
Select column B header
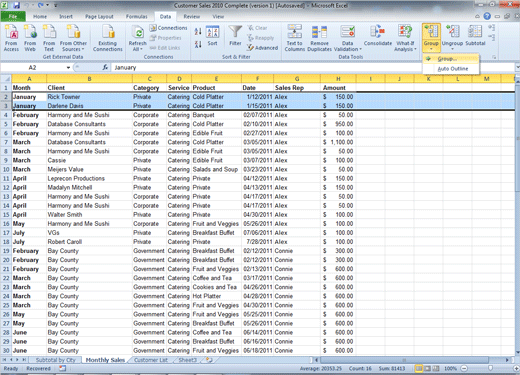[89, 79]
